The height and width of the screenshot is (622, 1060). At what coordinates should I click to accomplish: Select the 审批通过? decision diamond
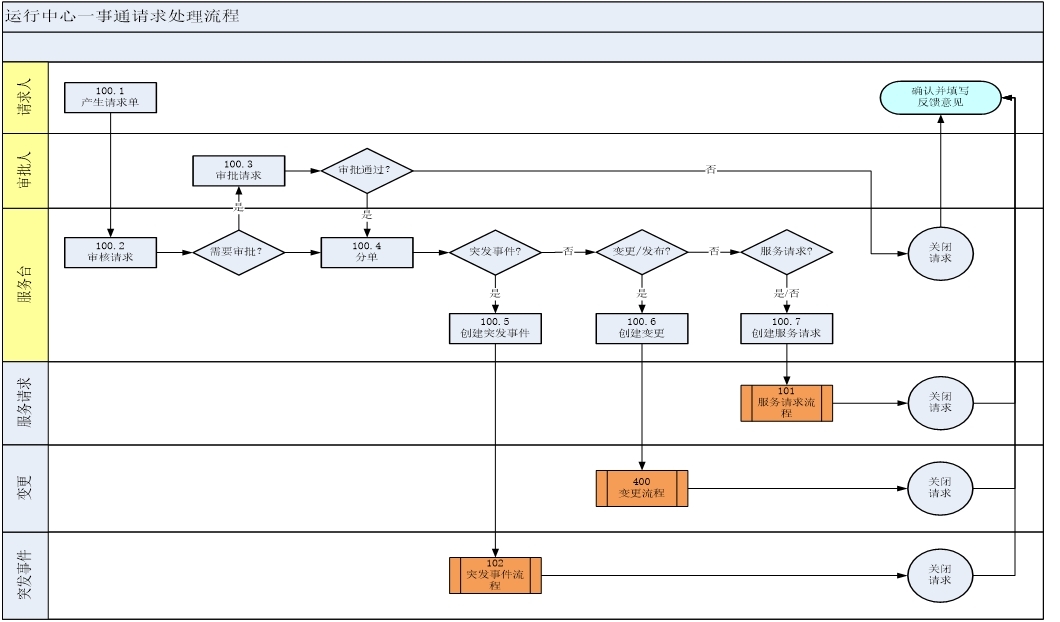[367, 170]
